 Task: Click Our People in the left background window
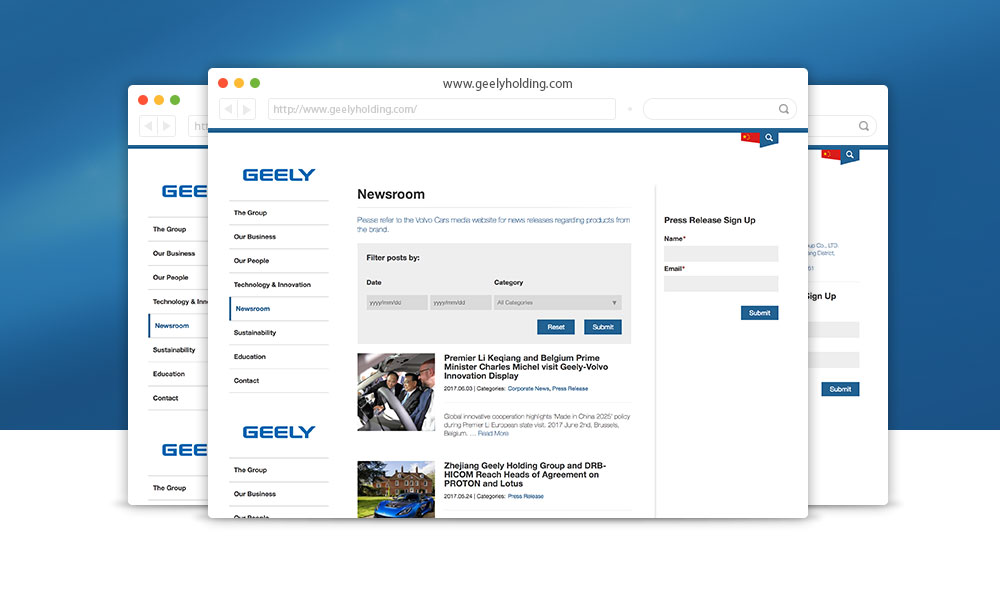(170, 278)
